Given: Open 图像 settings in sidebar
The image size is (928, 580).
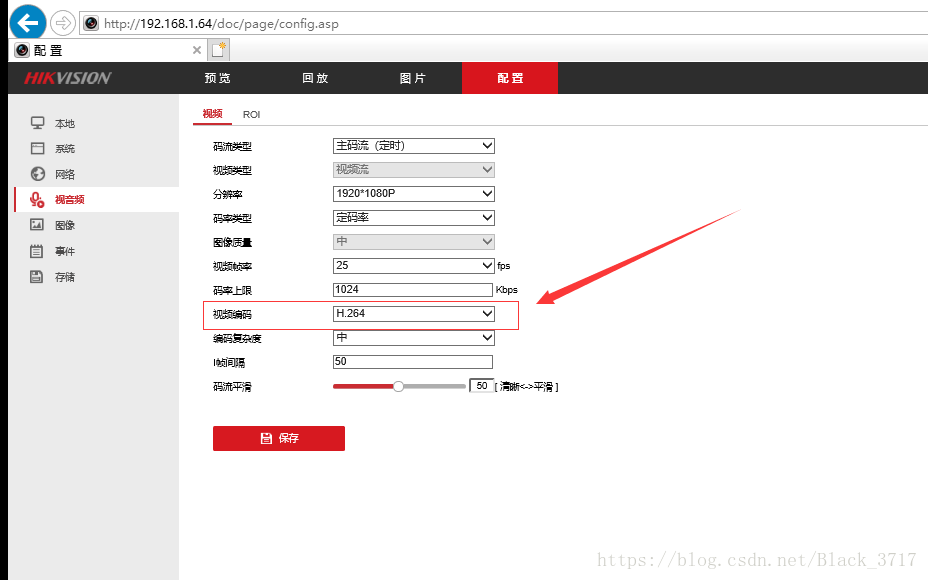Looking at the screenshot, I should (65, 225).
